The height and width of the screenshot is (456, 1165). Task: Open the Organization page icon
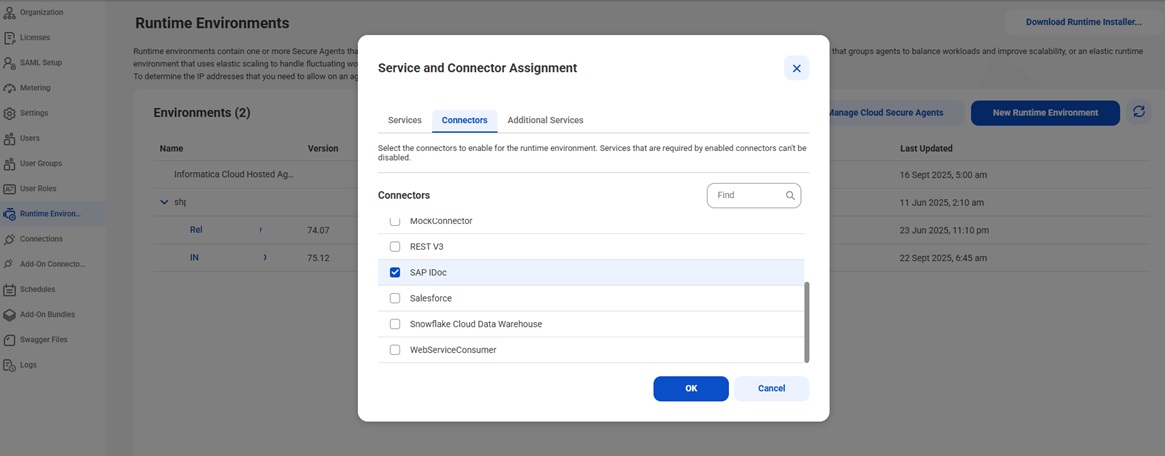click(10, 13)
